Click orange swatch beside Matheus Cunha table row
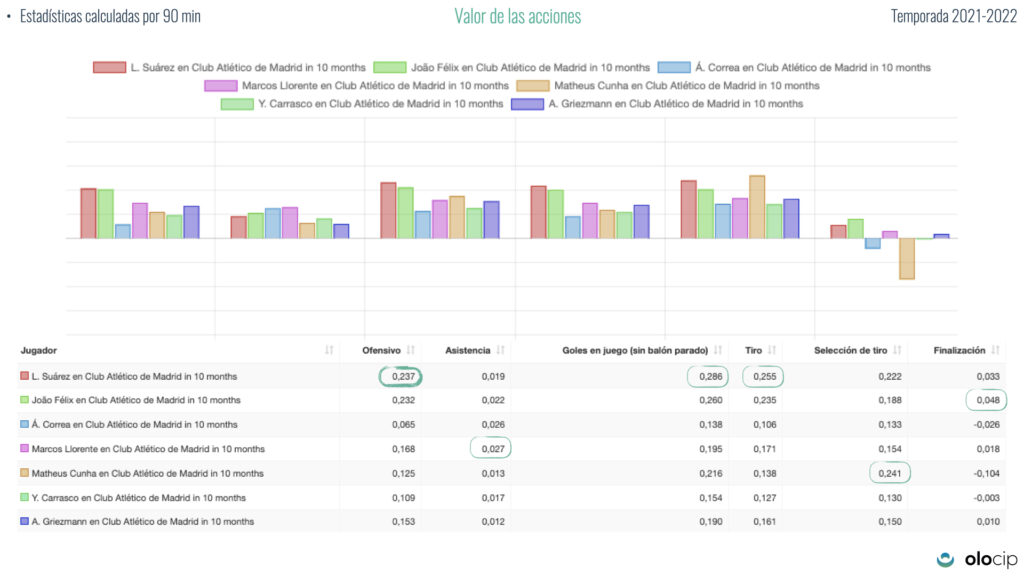 pos(25,473)
